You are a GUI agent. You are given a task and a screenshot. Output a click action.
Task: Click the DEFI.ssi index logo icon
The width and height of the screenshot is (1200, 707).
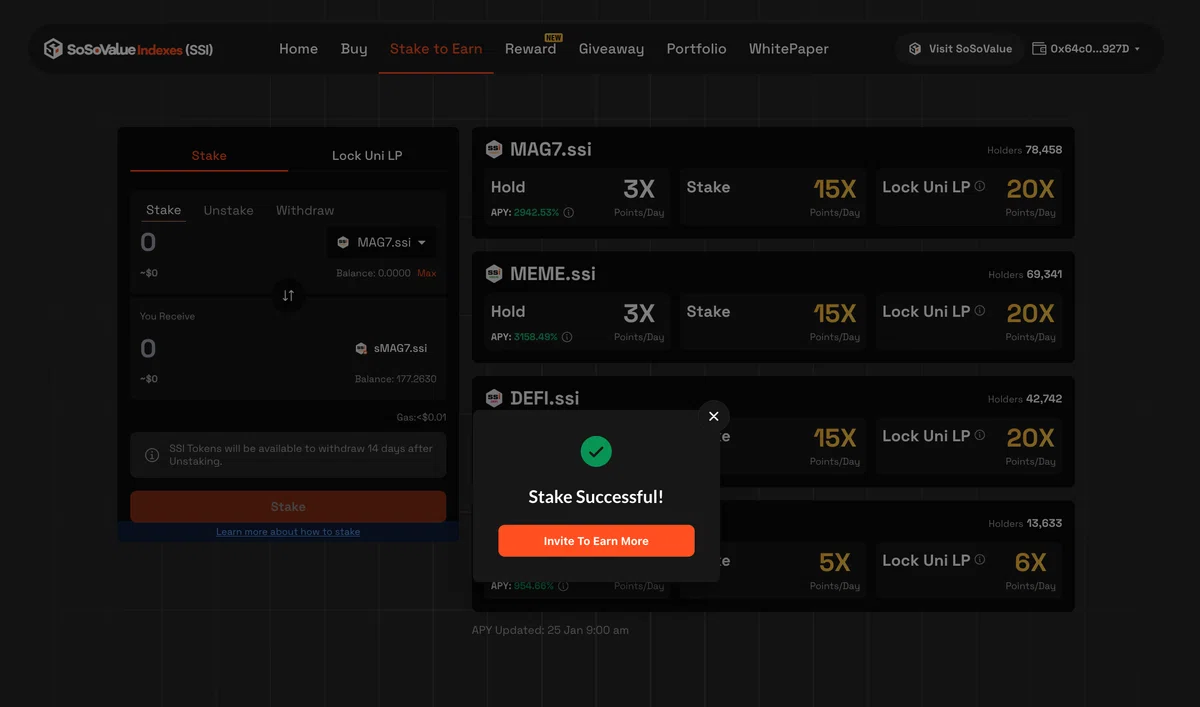[494, 398]
